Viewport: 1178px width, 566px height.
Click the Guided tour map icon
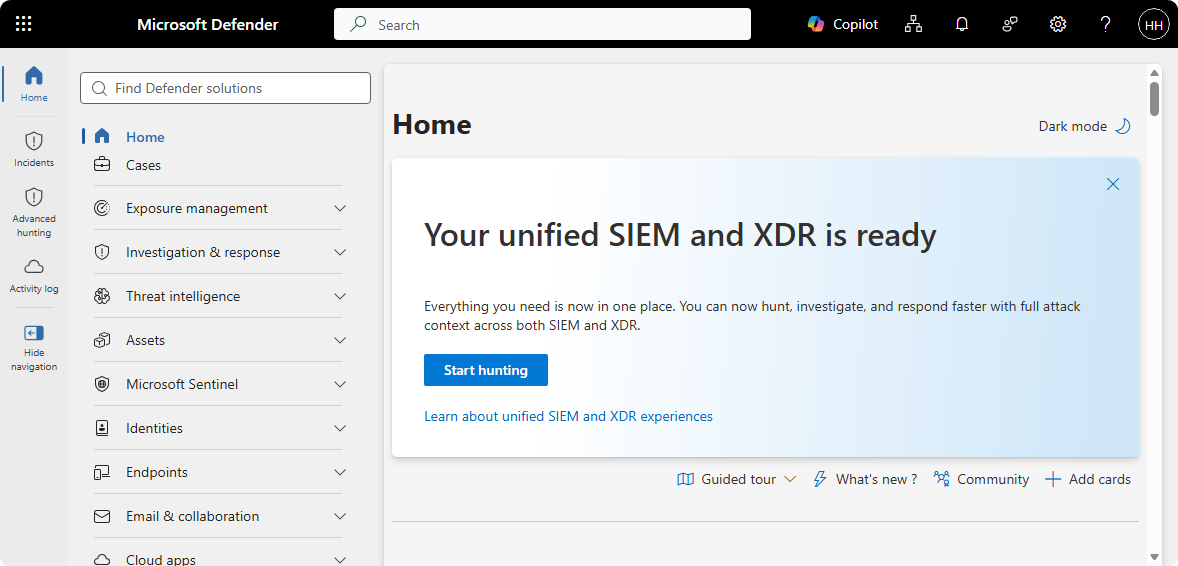pyautogui.click(x=685, y=479)
